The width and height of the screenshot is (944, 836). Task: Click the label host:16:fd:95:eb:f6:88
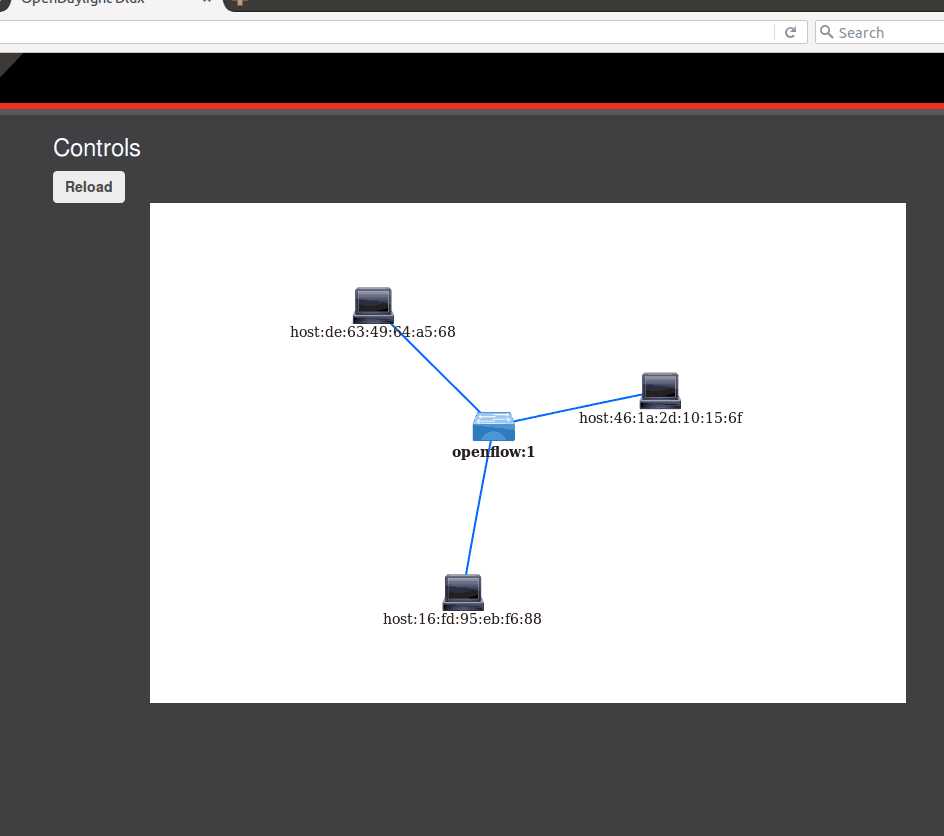(462, 619)
